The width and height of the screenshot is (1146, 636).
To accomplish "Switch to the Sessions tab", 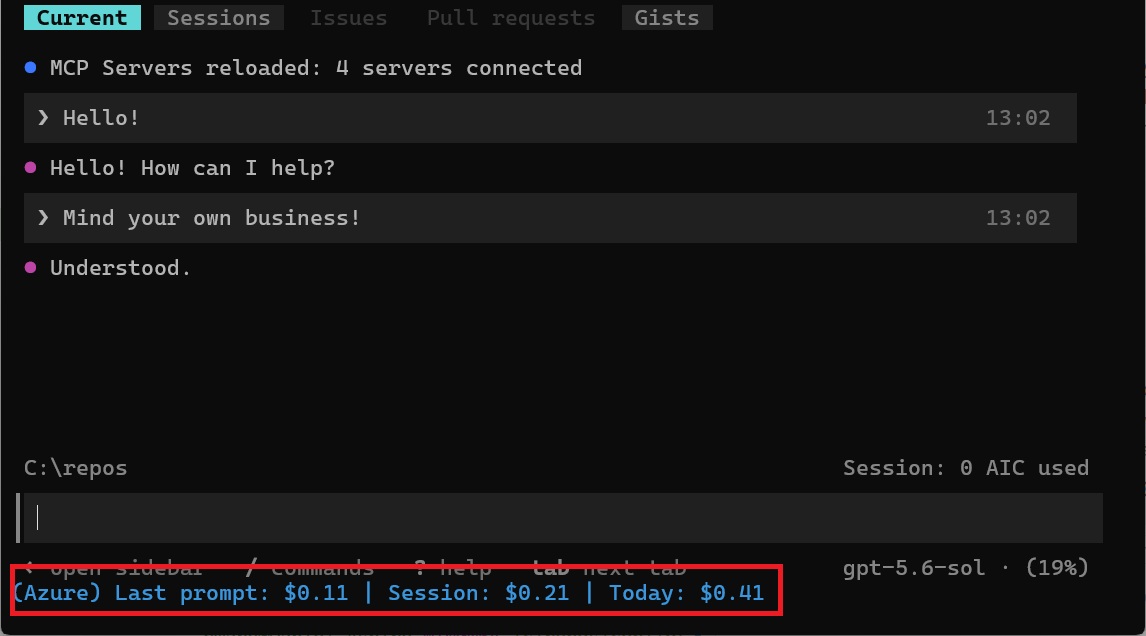I will click(x=219, y=18).
